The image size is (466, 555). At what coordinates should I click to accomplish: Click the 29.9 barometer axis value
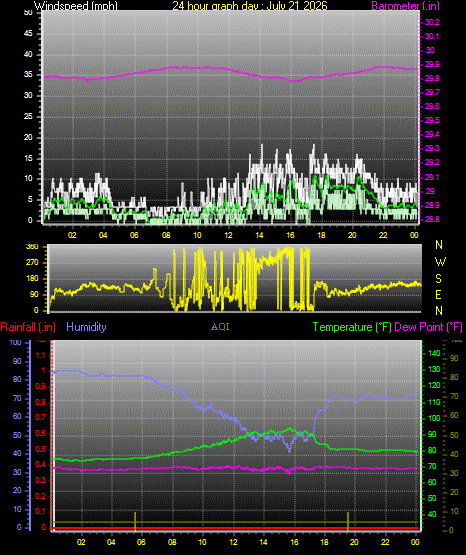tap(432, 64)
